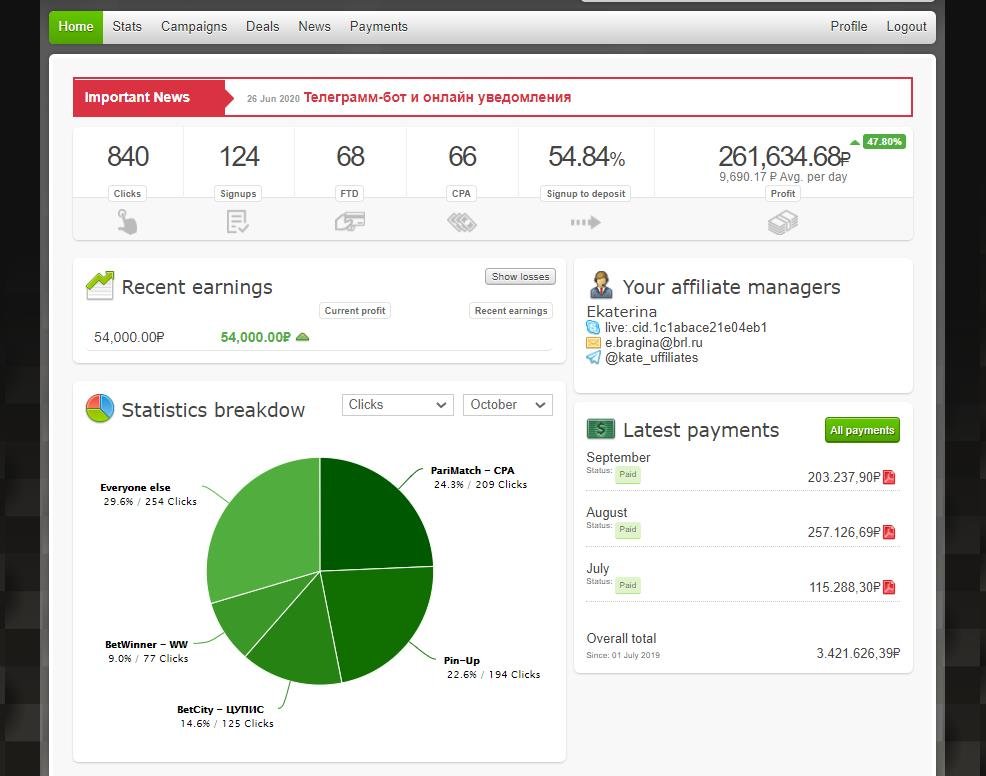The width and height of the screenshot is (986, 776).
Task: Open the Campaigns menu item
Action: pos(194,27)
